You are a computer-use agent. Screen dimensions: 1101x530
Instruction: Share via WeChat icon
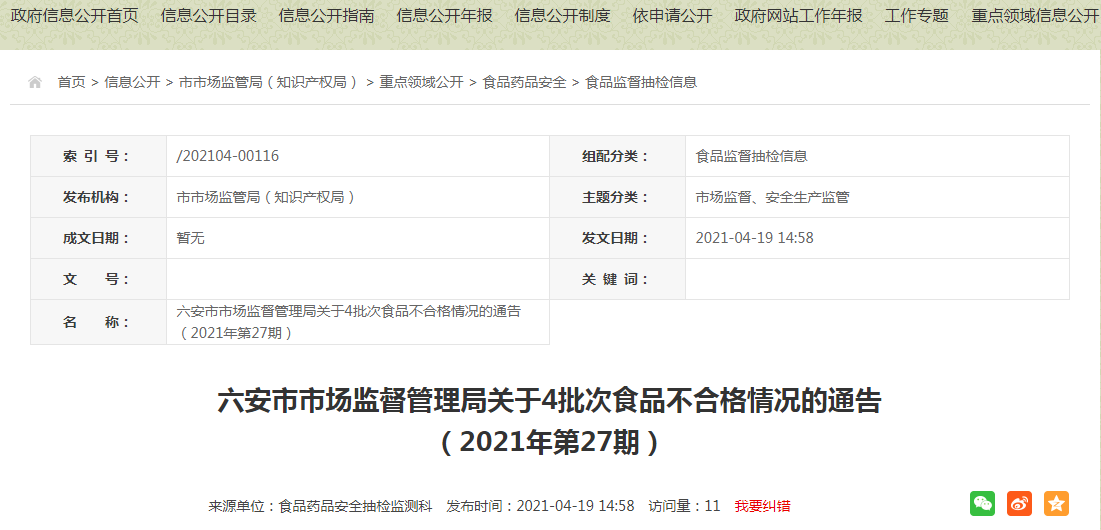tap(982, 503)
